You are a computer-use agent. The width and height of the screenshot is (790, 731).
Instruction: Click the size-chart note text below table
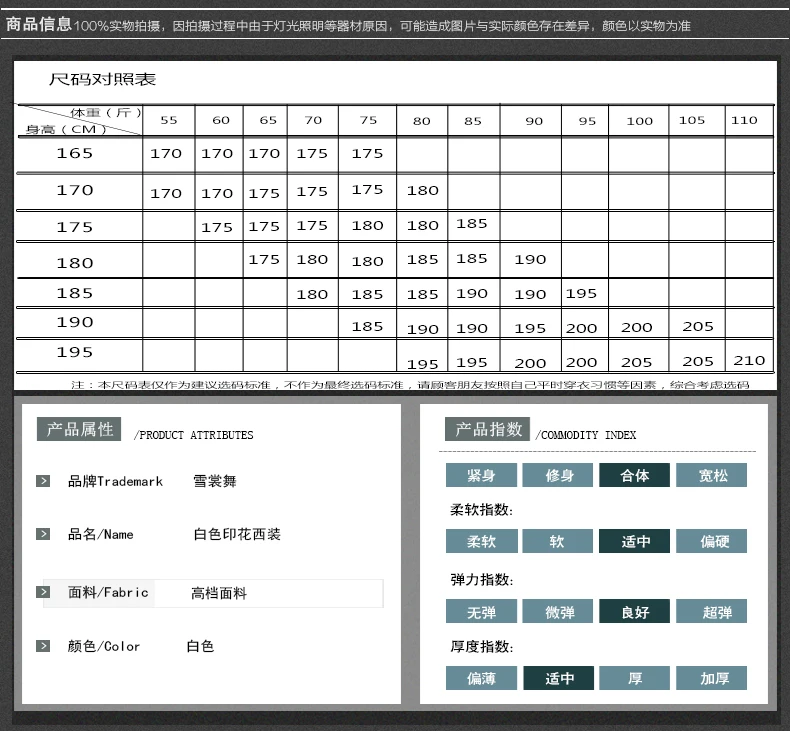(x=410, y=385)
